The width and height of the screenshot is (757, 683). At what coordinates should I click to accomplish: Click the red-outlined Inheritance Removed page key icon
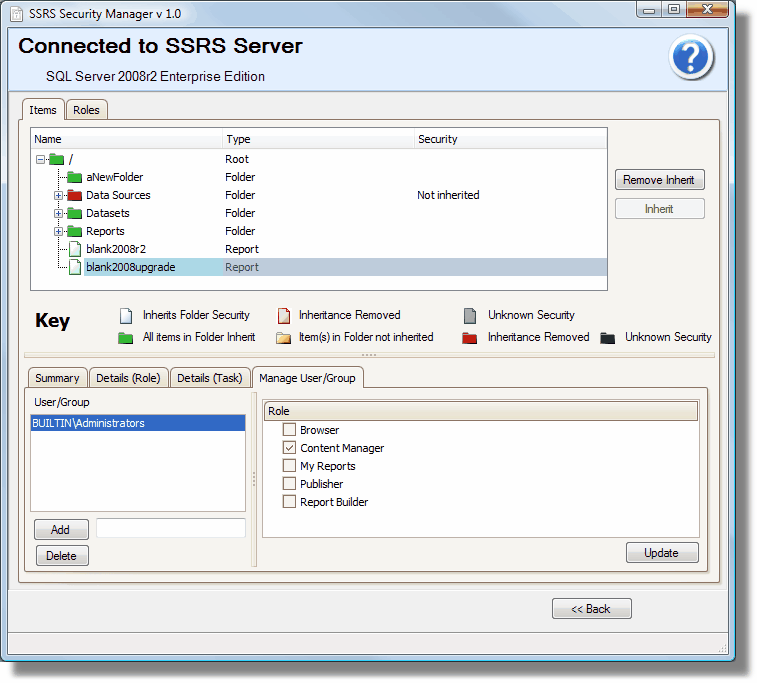pos(284,316)
